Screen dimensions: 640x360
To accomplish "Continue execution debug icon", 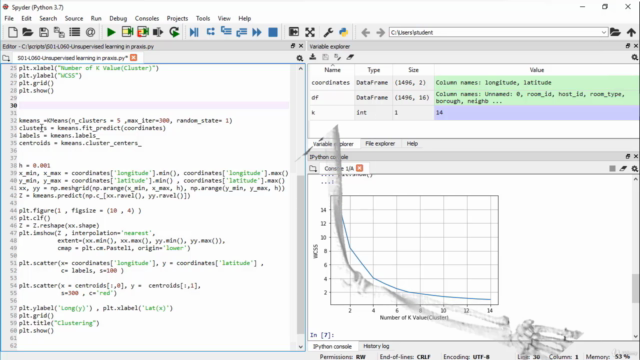I will (257, 32).
